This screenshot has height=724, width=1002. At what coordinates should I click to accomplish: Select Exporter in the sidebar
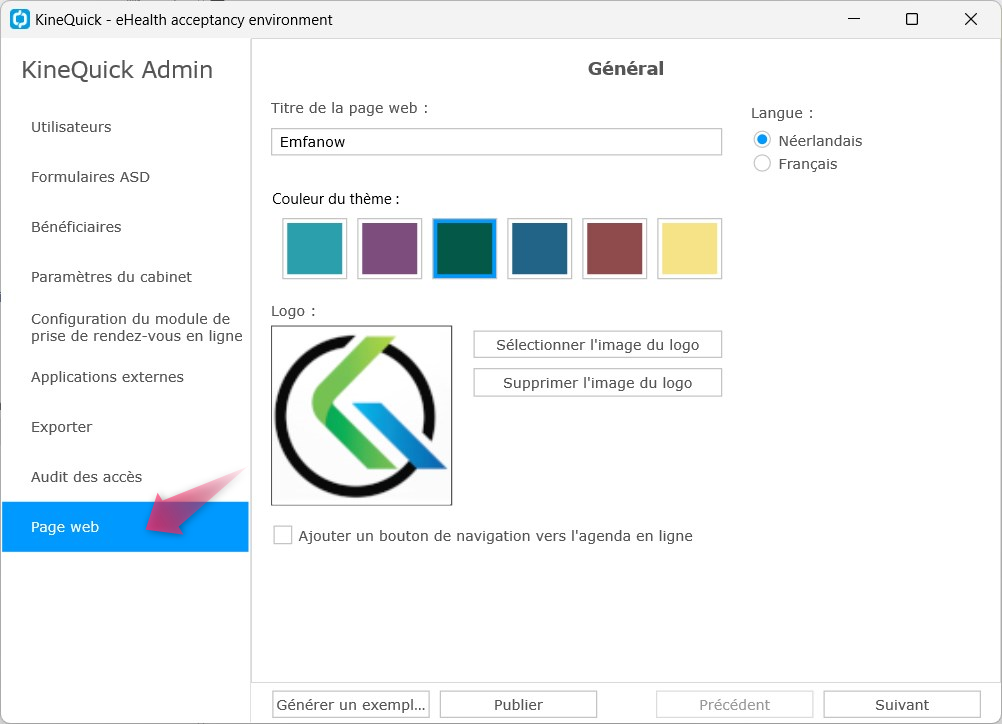pyautogui.click(x=61, y=427)
